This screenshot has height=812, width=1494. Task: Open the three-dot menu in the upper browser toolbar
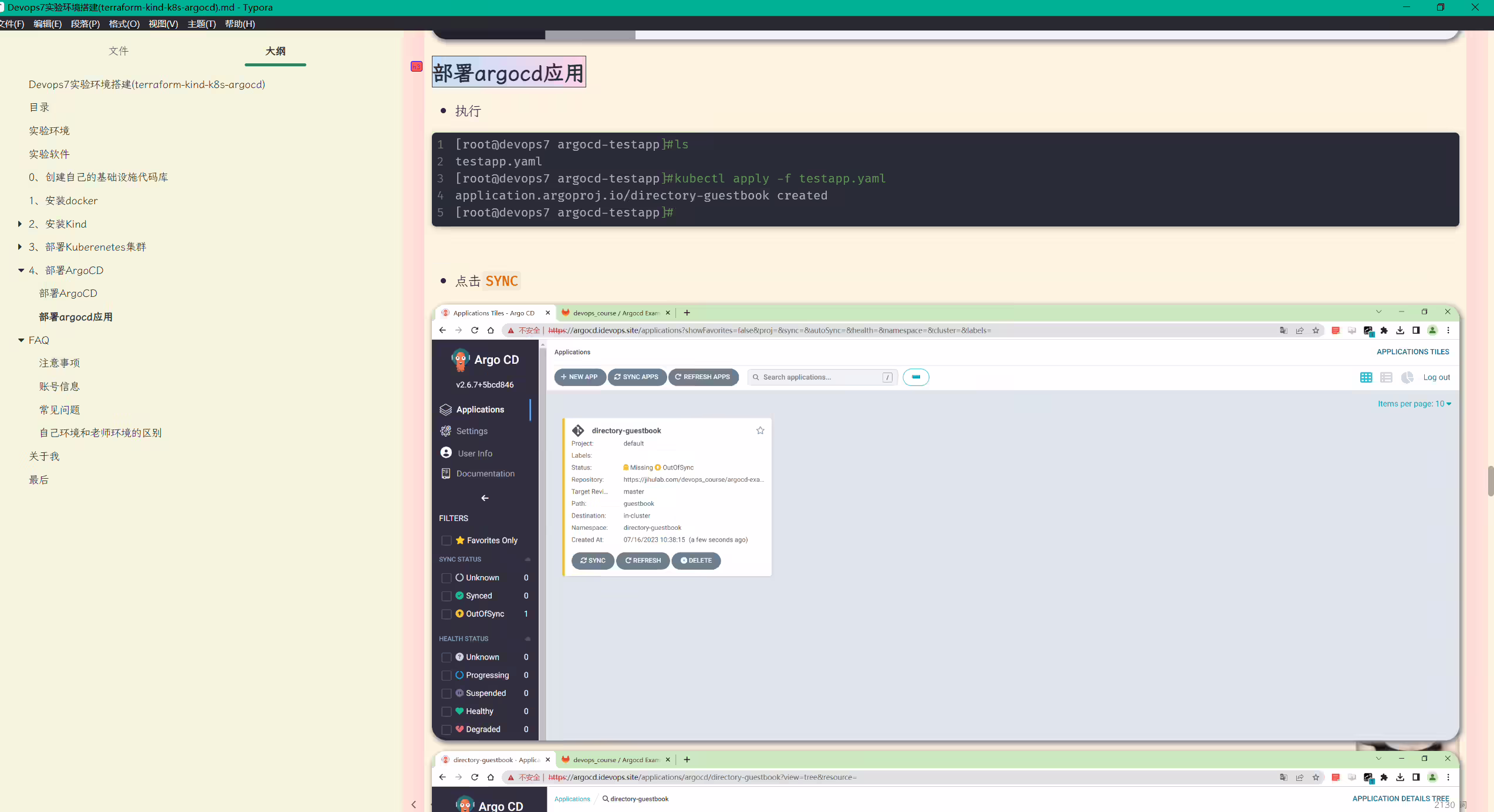pyautogui.click(x=1448, y=330)
